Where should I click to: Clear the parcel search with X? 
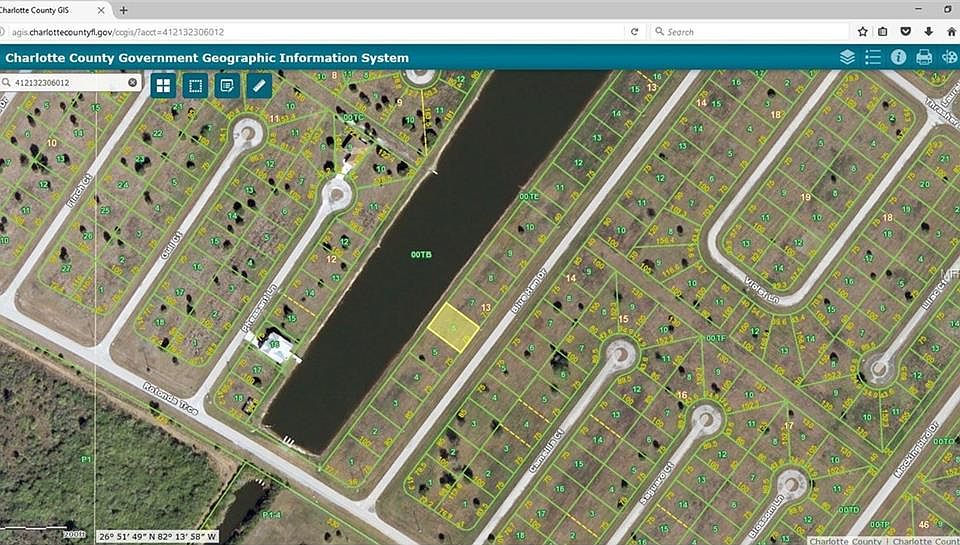pos(132,83)
